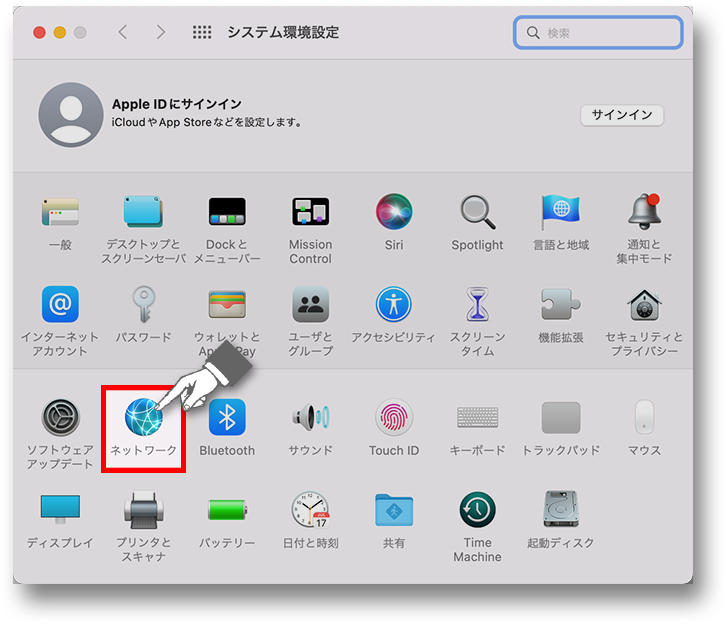Open デスクトップとスクリーンセーバ preferences
The height and width of the screenshot is (625, 727).
coord(143,212)
